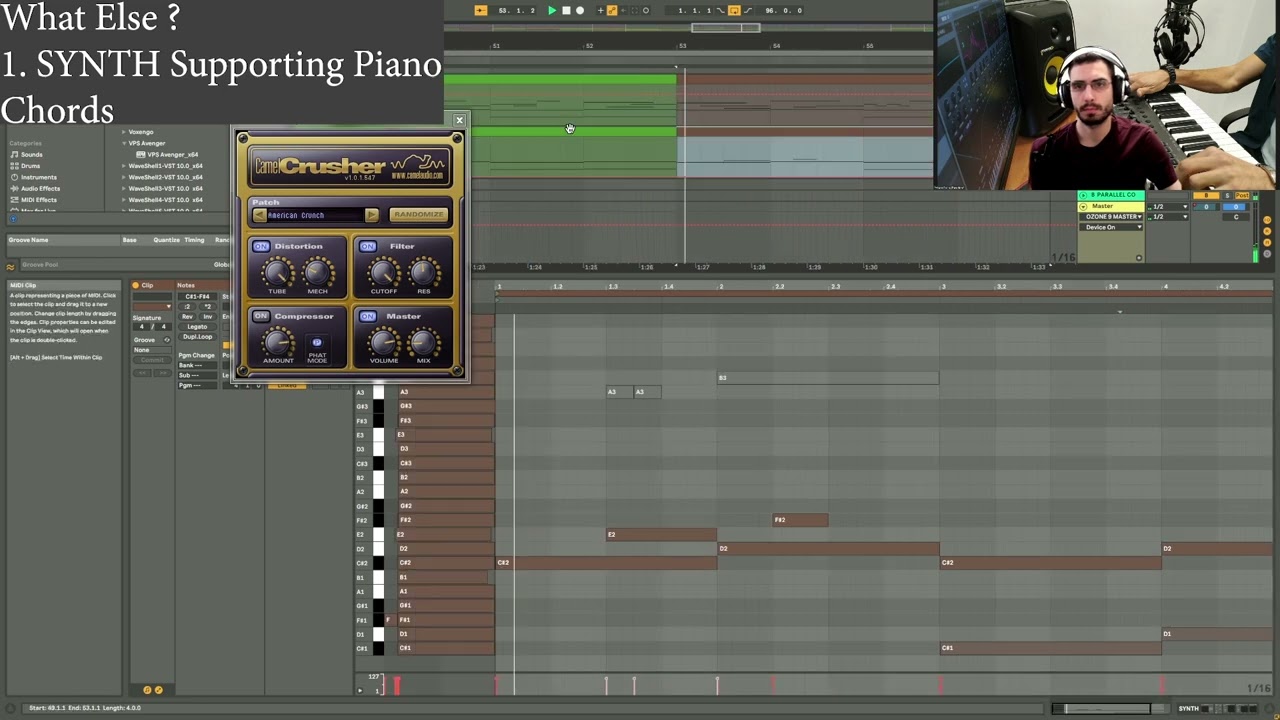Close the CamelCrusher plugin window
This screenshot has width=1280, height=720.
point(459,121)
